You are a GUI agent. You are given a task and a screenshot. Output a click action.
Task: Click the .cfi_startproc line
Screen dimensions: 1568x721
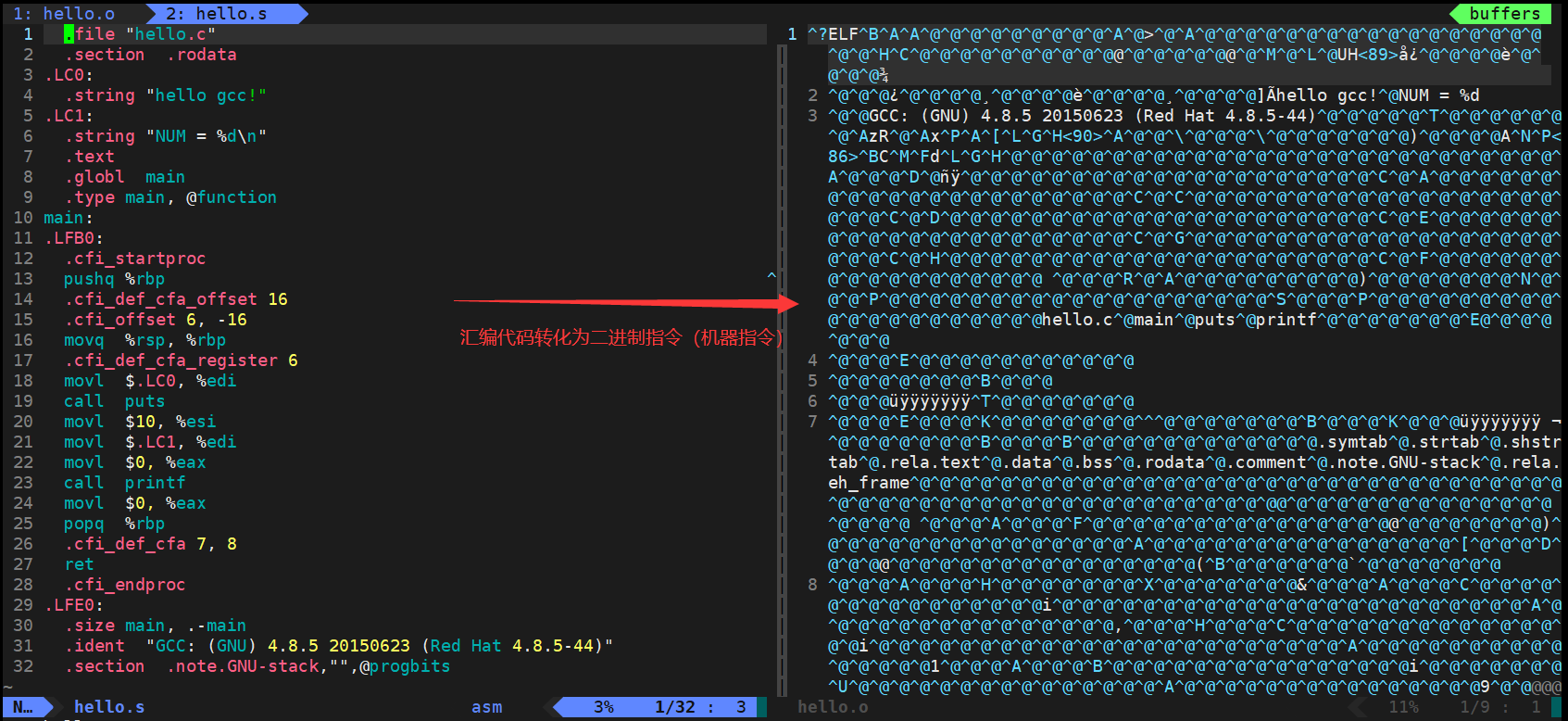(135, 259)
